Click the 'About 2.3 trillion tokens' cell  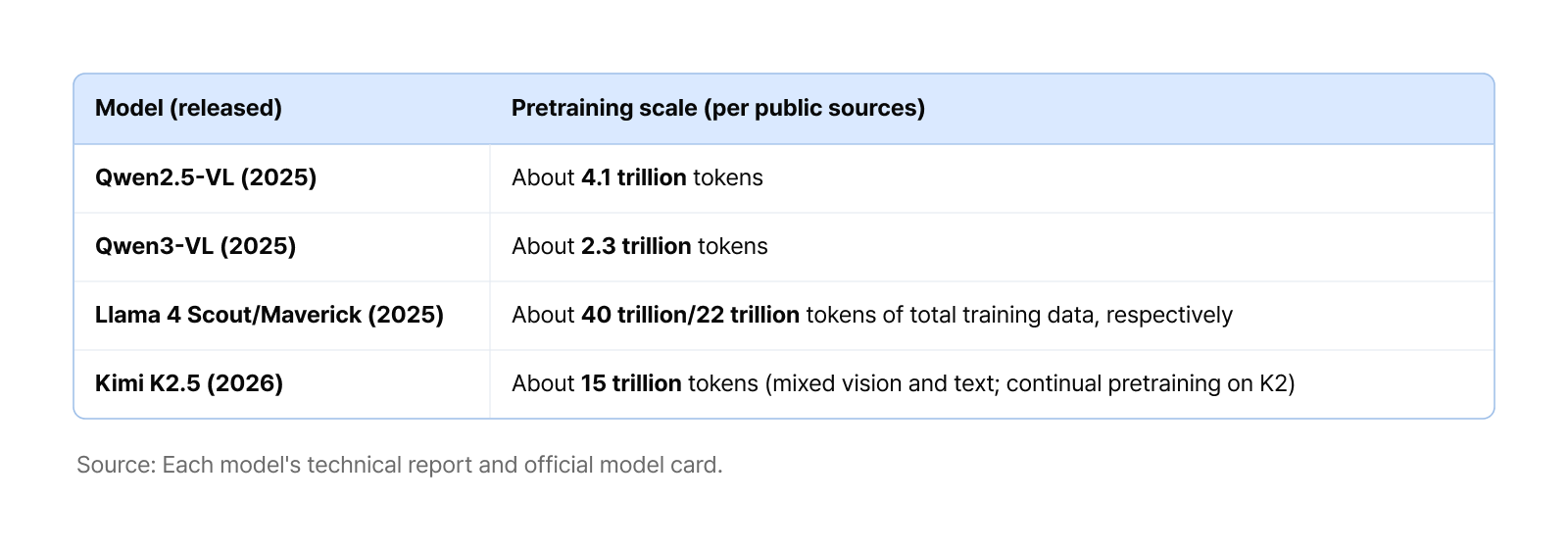coord(992,247)
